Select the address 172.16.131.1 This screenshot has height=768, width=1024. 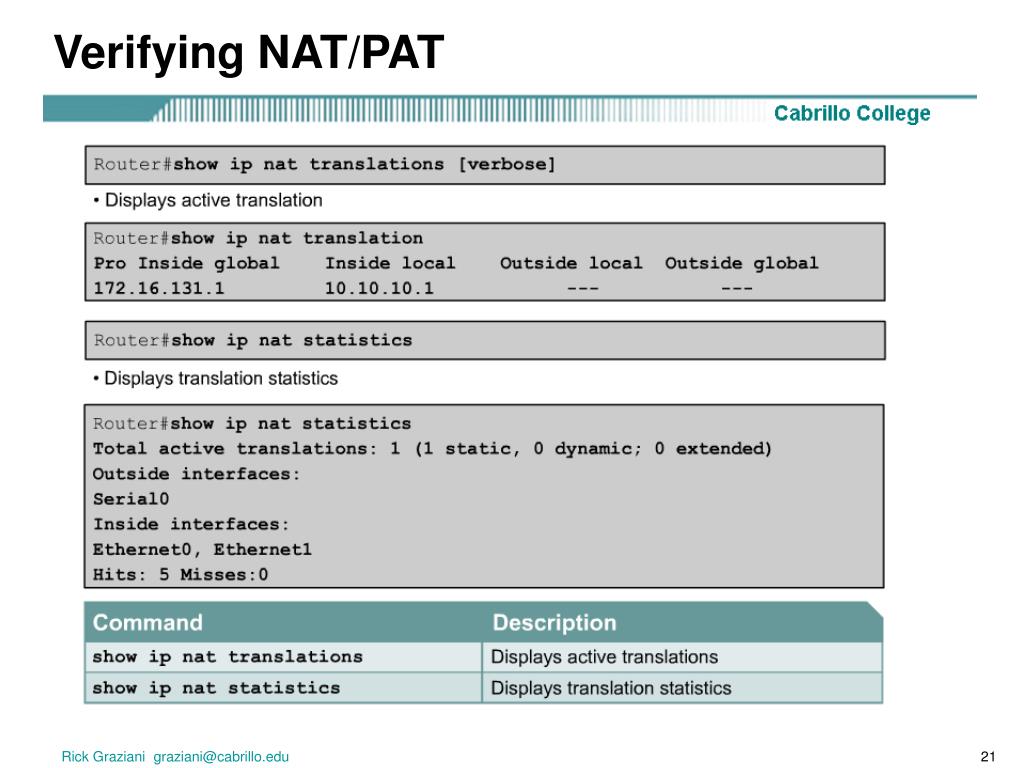tap(159, 288)
